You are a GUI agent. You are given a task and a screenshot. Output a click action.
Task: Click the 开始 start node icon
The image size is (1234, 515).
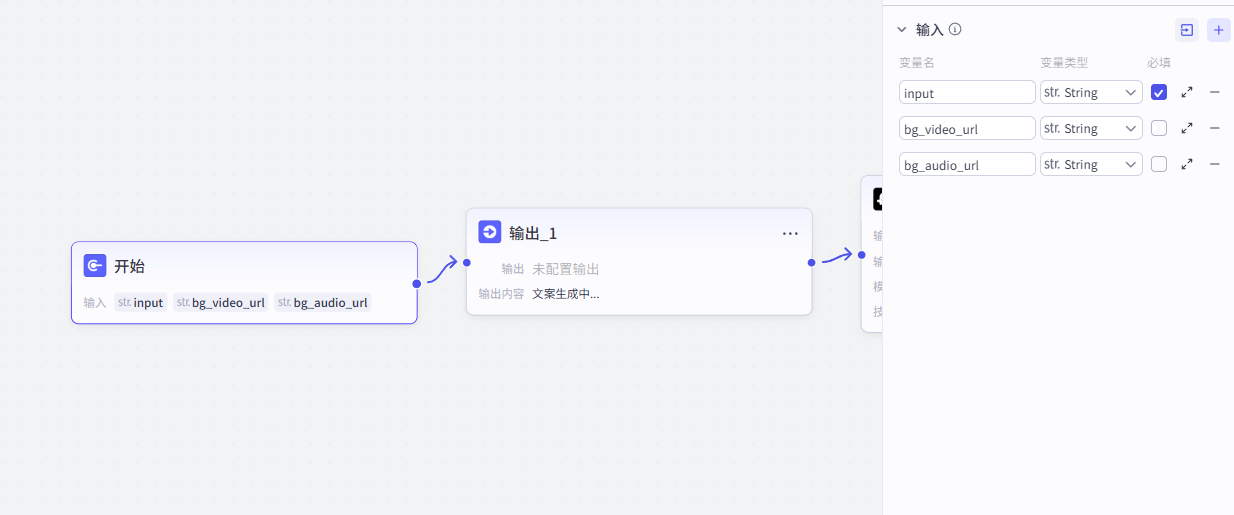(95, 266)
